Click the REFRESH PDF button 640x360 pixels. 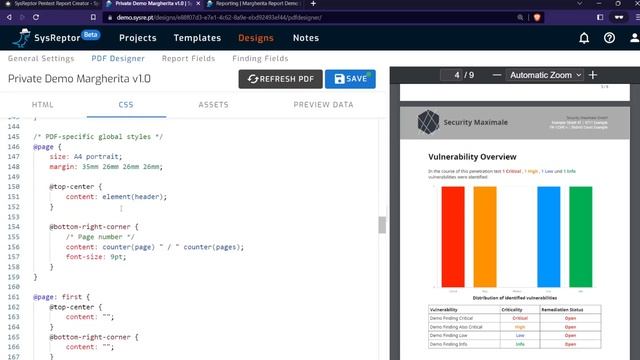(x=280, y=79)
